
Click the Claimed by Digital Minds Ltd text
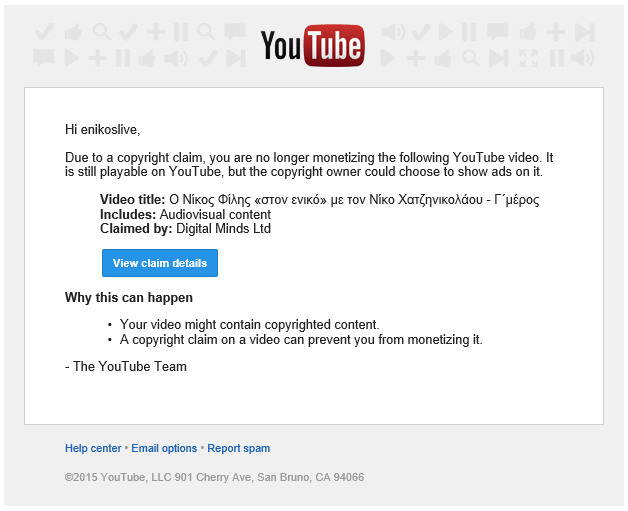coord(185,229)
